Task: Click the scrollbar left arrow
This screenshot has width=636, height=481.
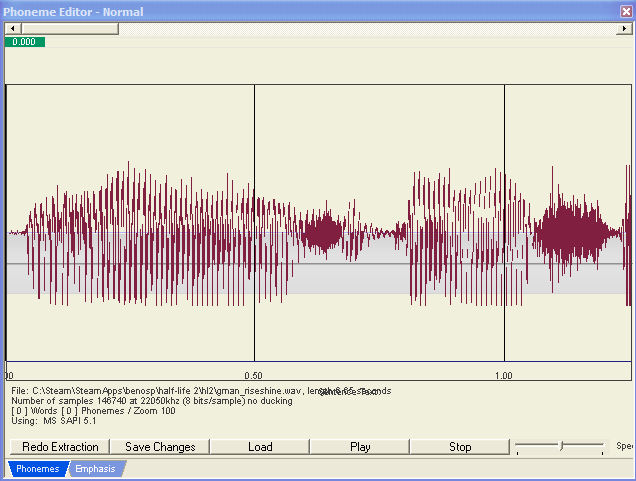Action: pos(13,28)
